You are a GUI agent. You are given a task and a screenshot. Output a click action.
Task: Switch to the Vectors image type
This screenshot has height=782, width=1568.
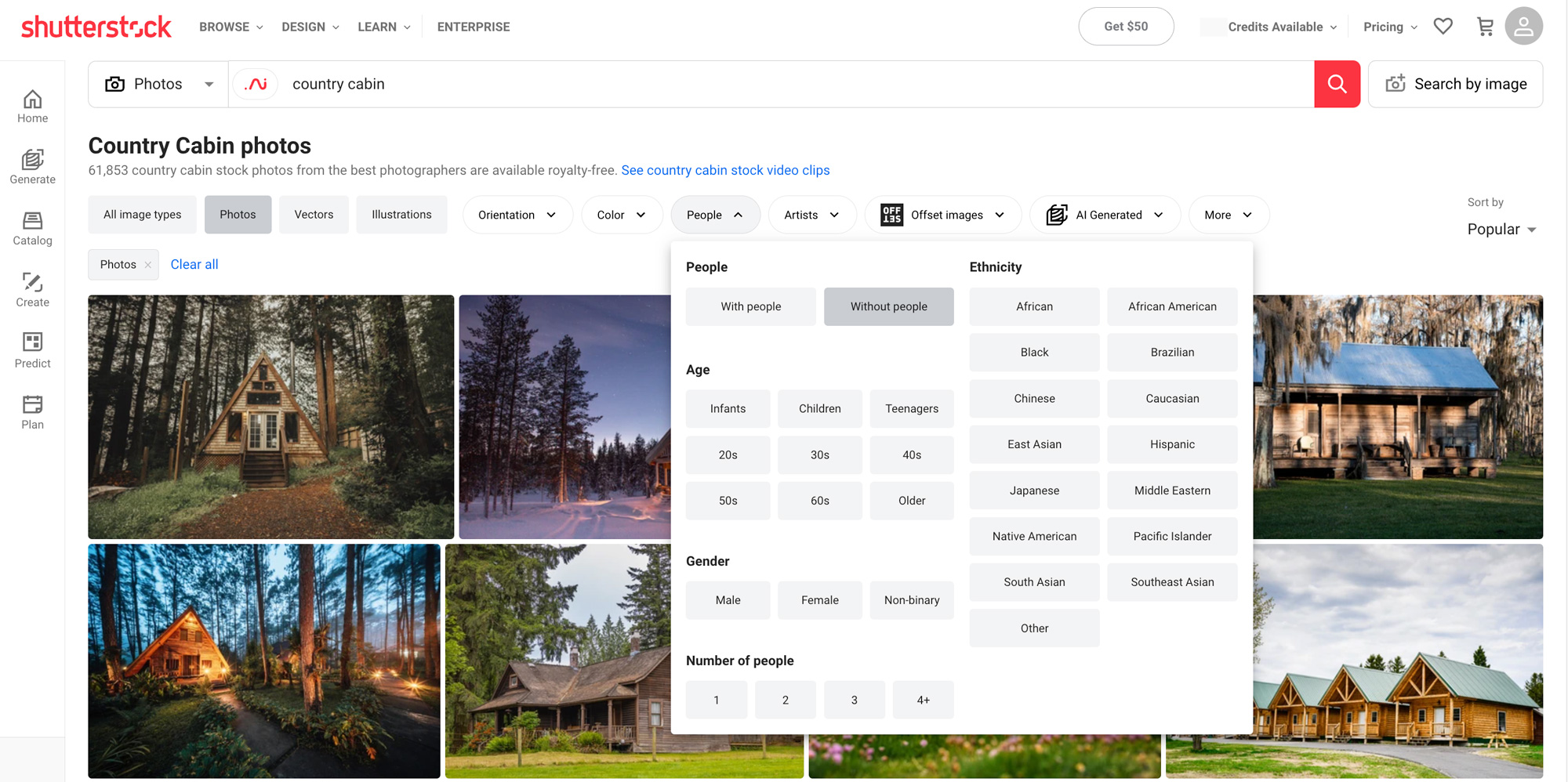tap(314, 215)
